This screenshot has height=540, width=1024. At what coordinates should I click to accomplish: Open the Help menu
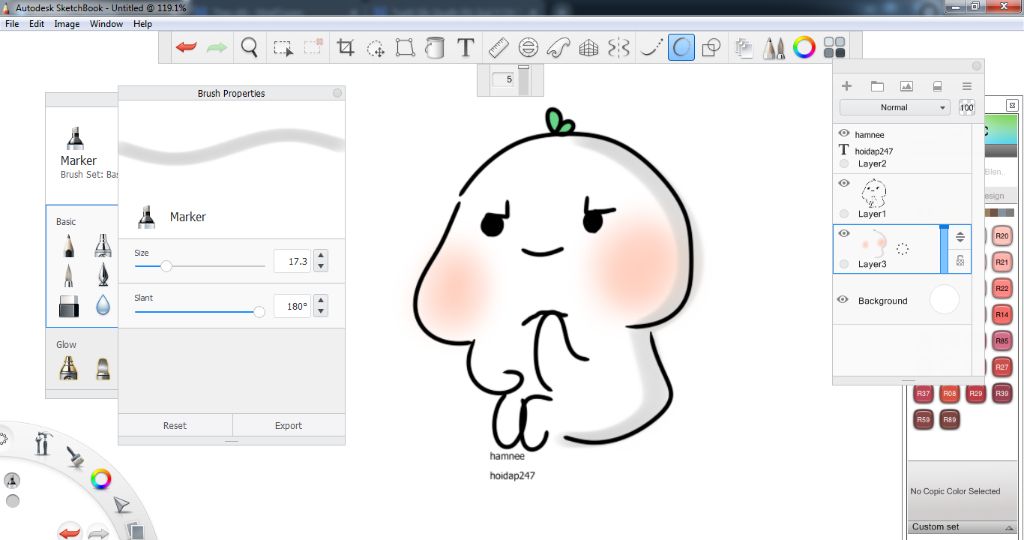[142, 24]
